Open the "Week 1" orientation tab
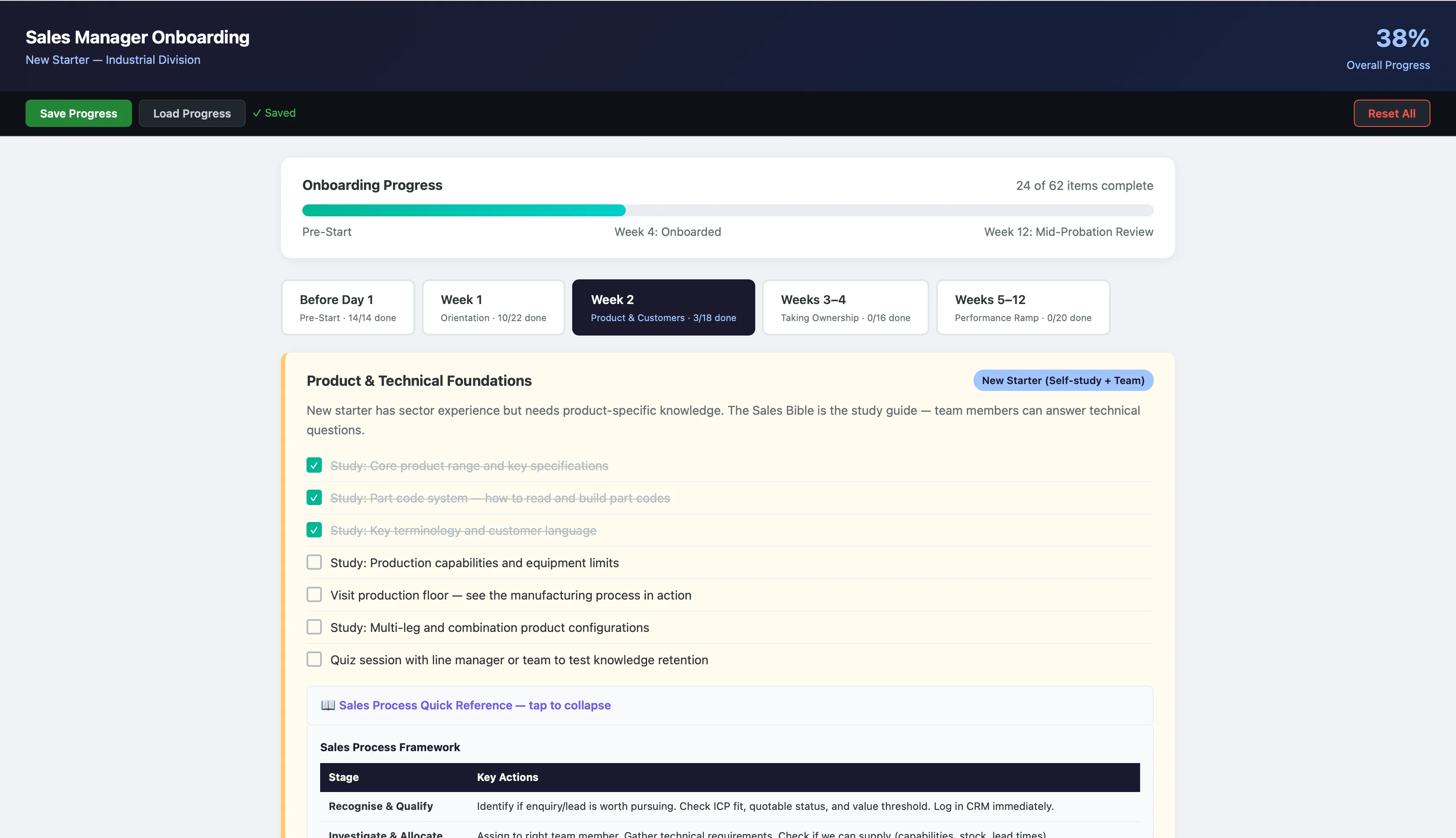Image resolution: width=1456 pixels, height=838 pixels. pos(493,307)
